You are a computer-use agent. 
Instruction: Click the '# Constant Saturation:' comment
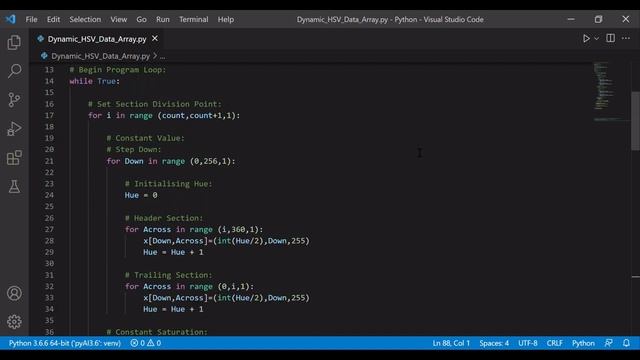click(157, 332)
